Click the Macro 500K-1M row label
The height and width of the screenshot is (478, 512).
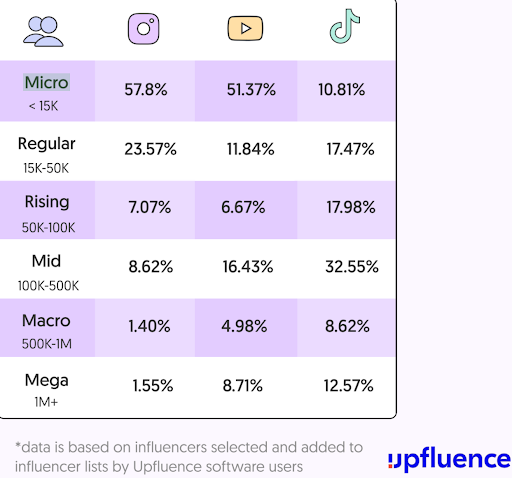point(46,331)
